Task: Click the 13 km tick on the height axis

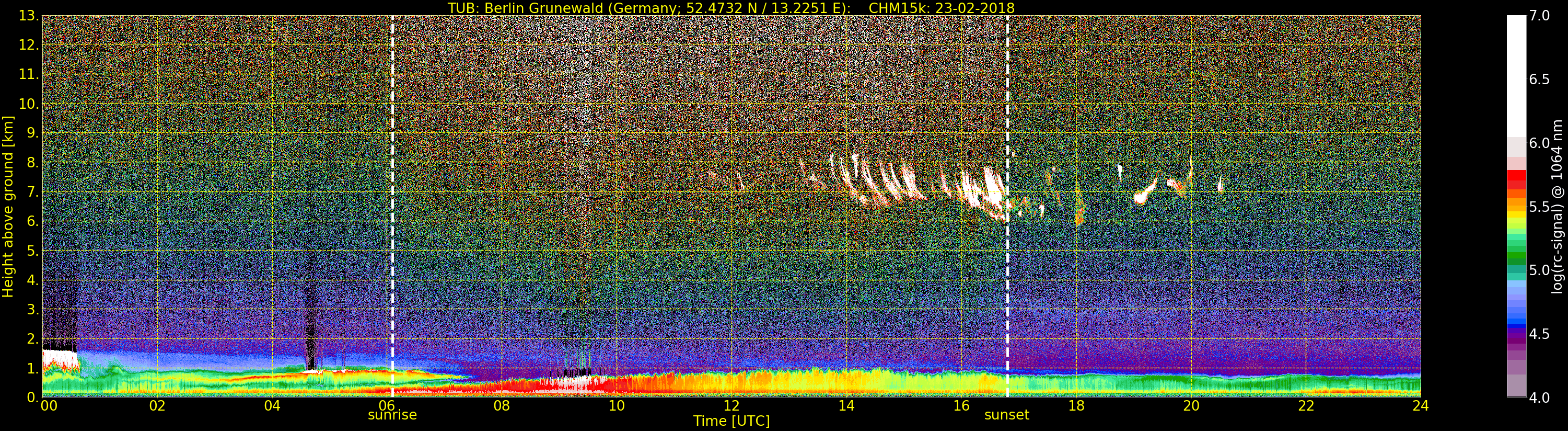Action: click(29, 16)
